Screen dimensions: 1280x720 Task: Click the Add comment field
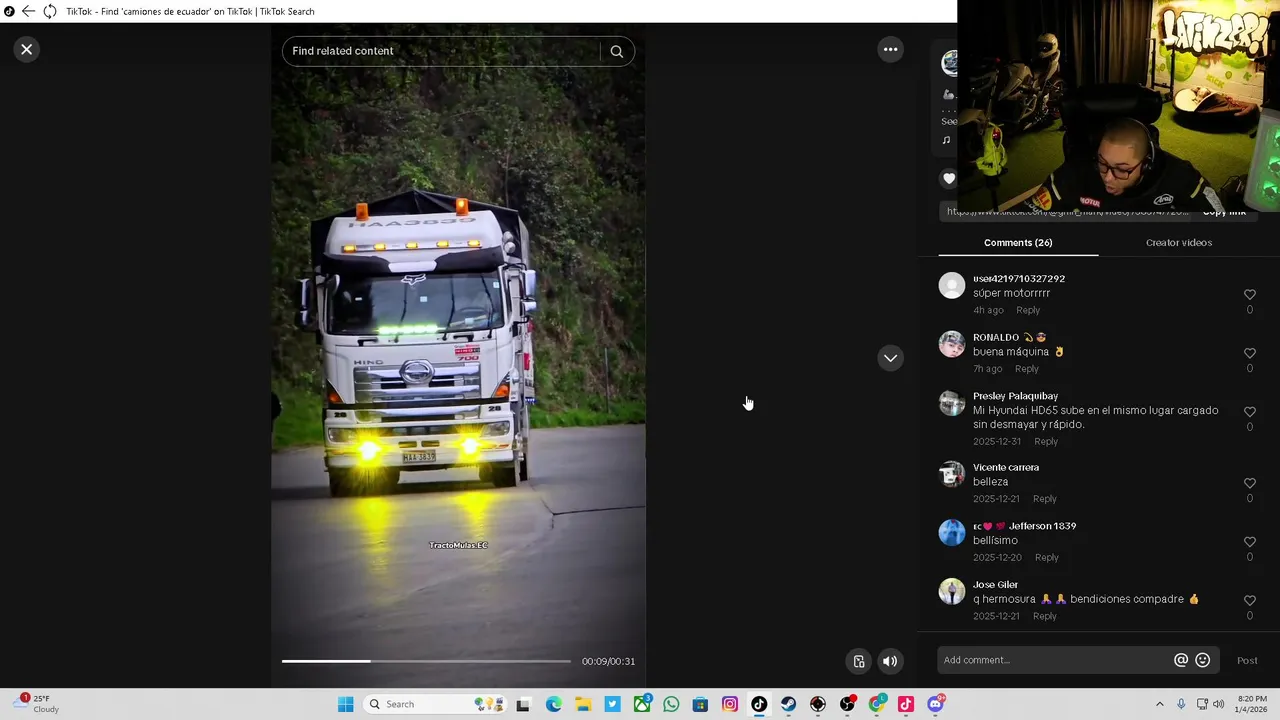point(1055,660)
